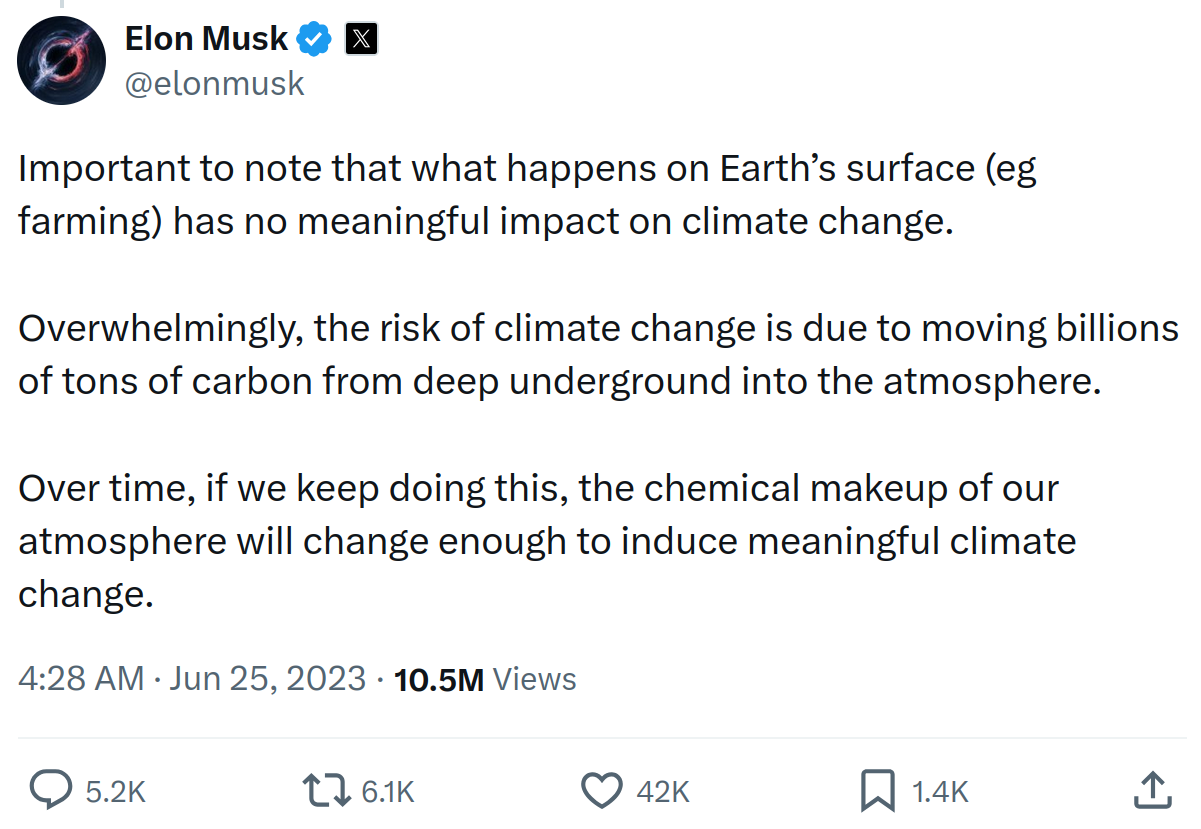Click the 4:28 AM timestamp
The image size is (1201, 829).
[81, 679]
